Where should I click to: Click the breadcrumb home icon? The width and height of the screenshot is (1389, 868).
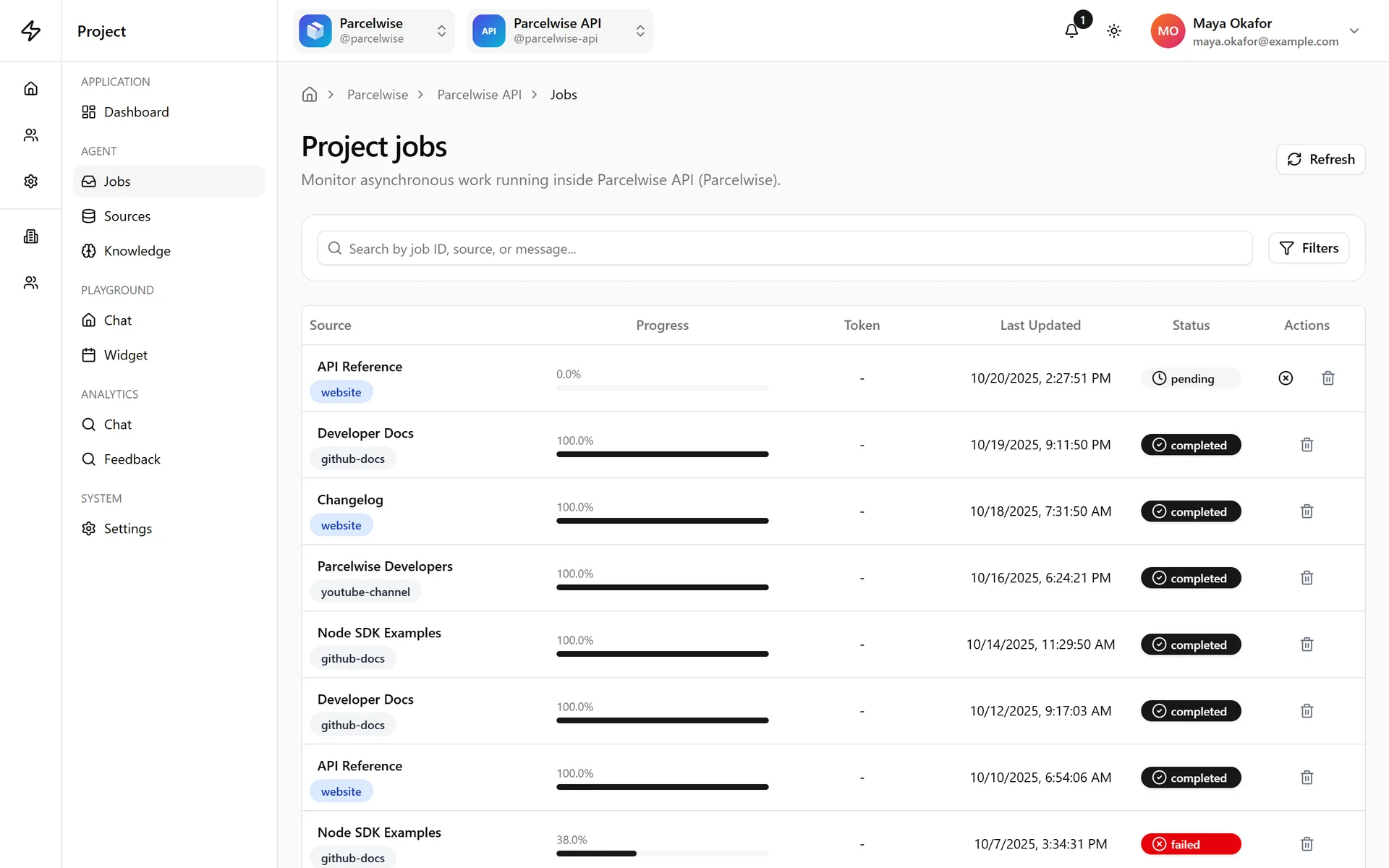pos(310,94)
